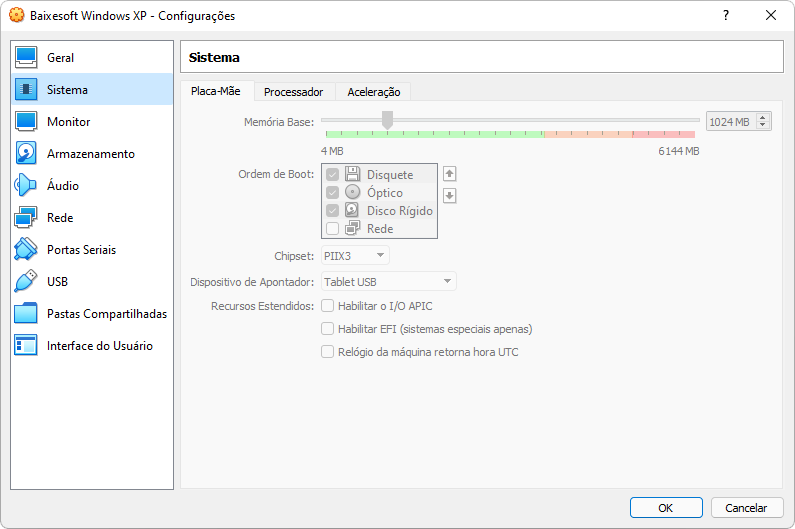Select Interface do Usuário label in sidebar
This screenshot has height=529, width=795.
[x=100, y=346]
